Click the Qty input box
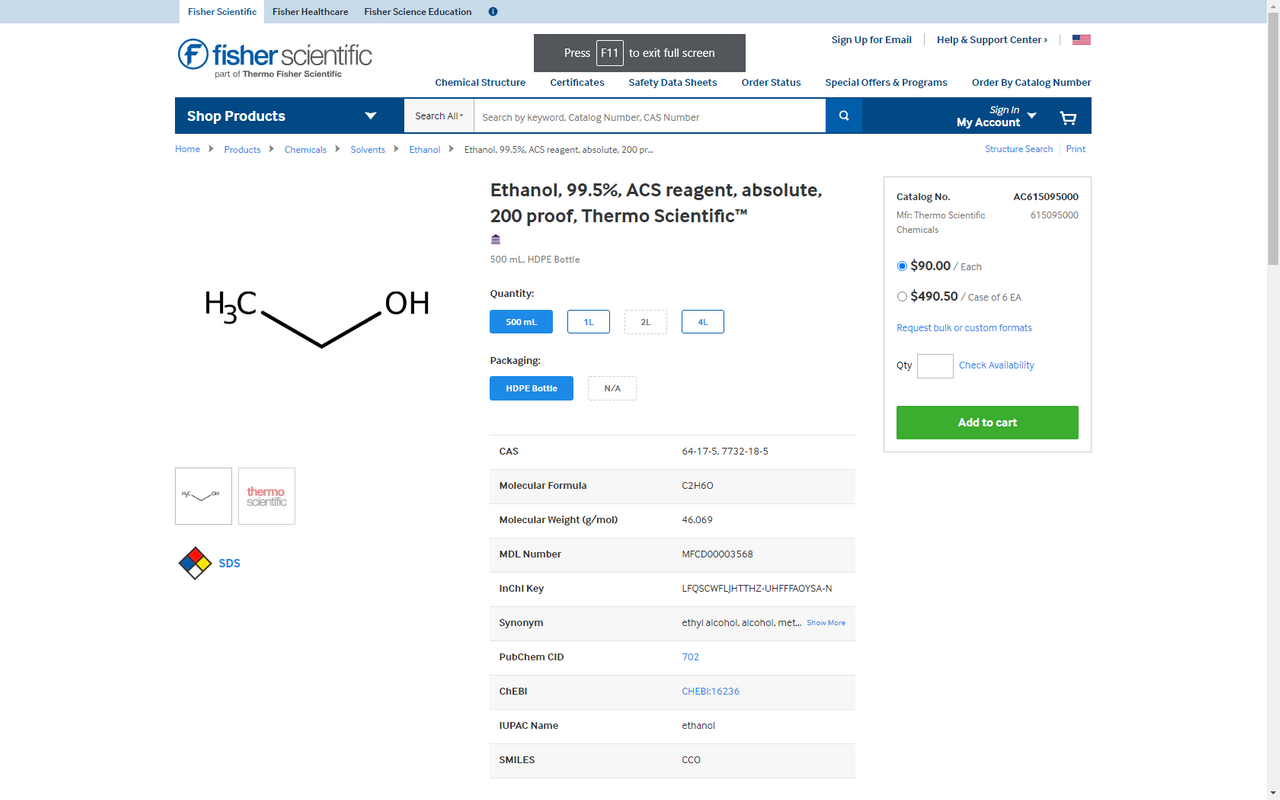Viewport: 1280px width, 800px height. 935,366
